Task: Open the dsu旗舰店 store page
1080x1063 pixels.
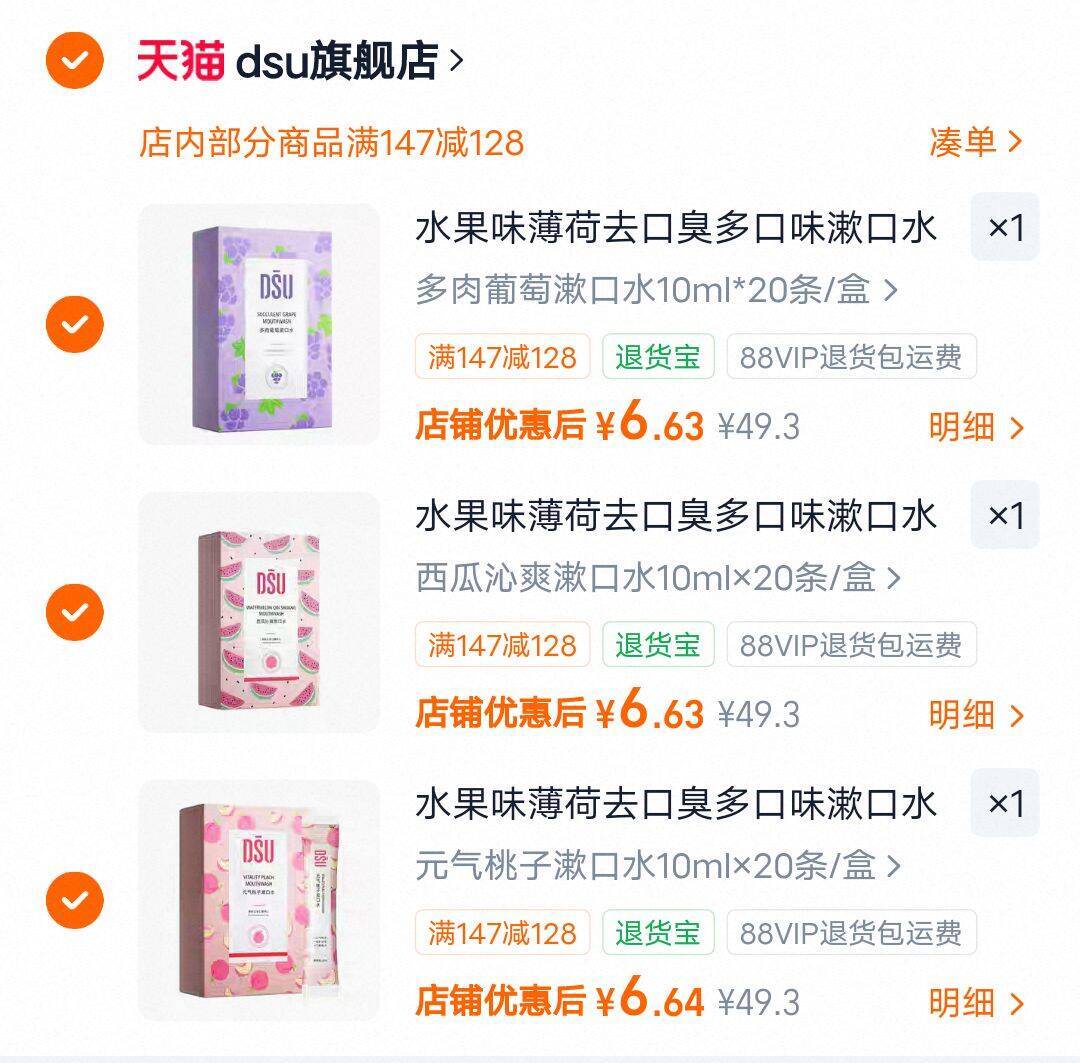Action: (349, 61)
